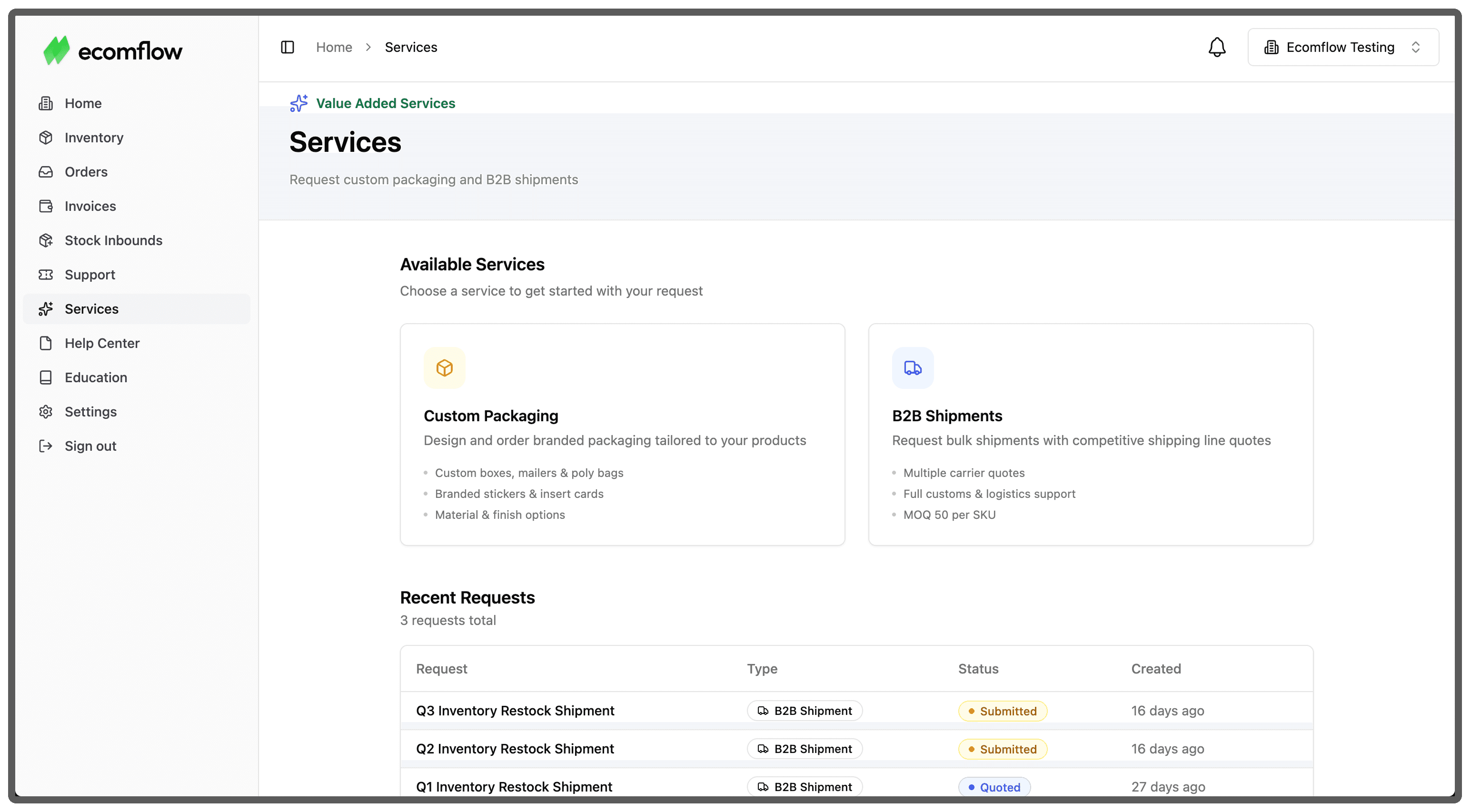Click the Orders inbox icon

pyautogui.click(x=46, y=172)
